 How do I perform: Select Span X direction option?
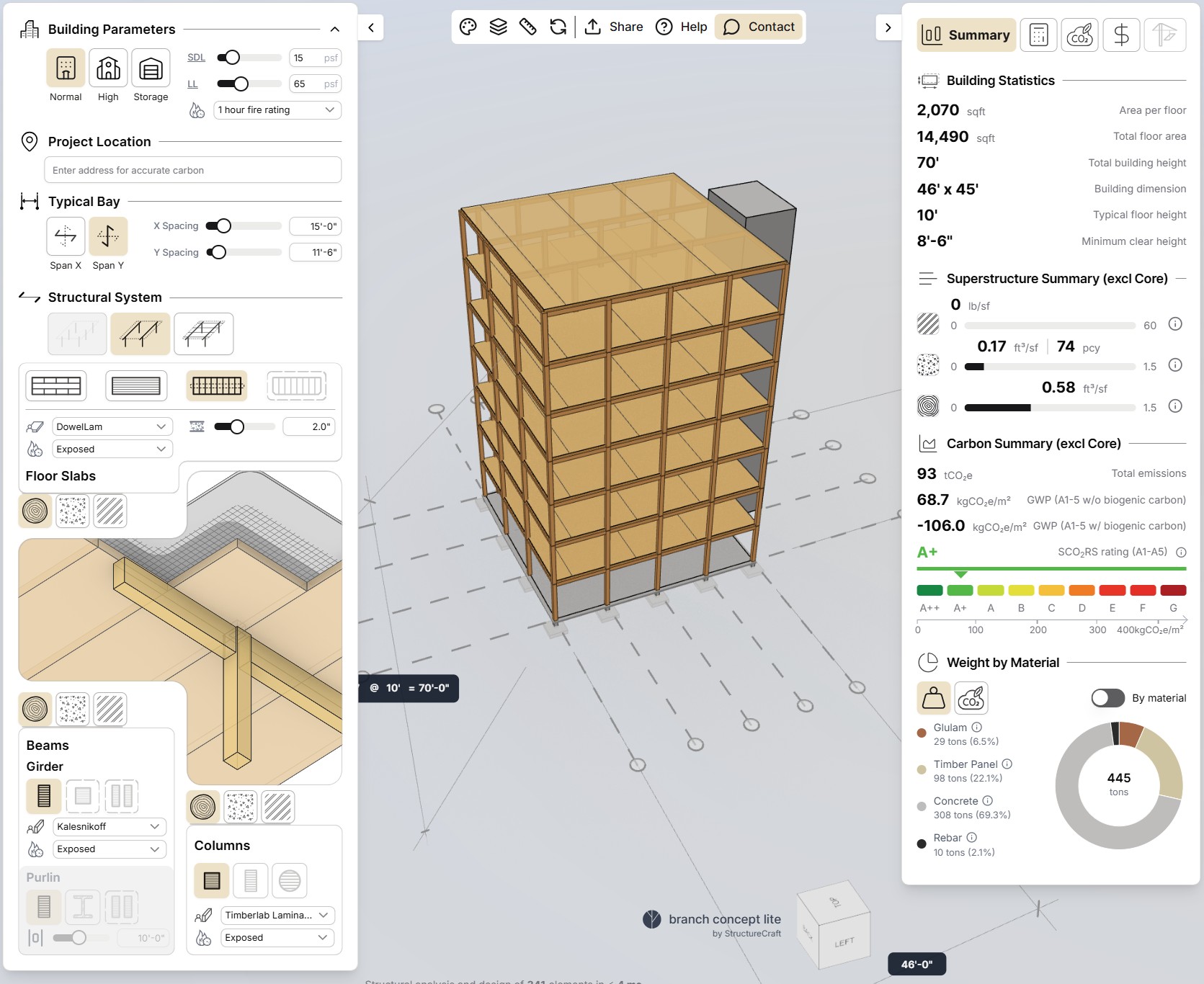pos(66,236)
